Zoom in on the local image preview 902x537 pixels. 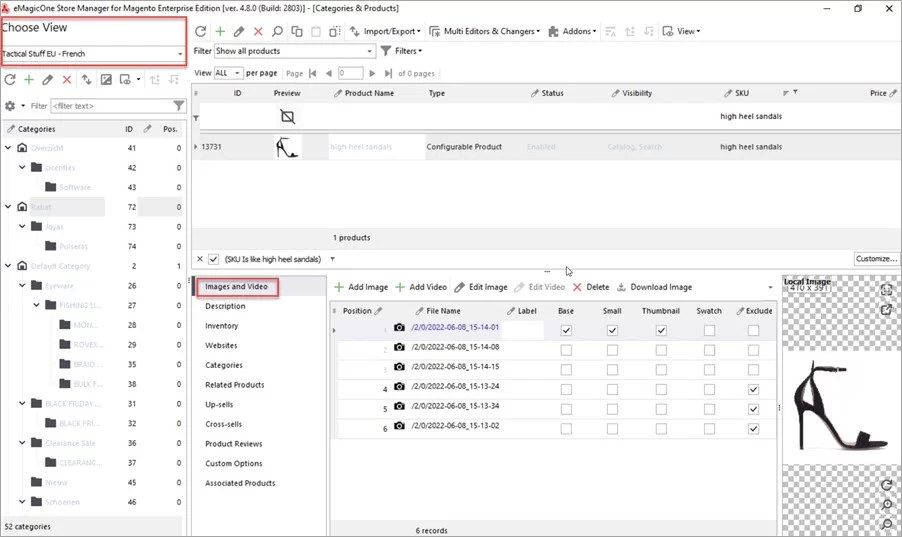886,505
